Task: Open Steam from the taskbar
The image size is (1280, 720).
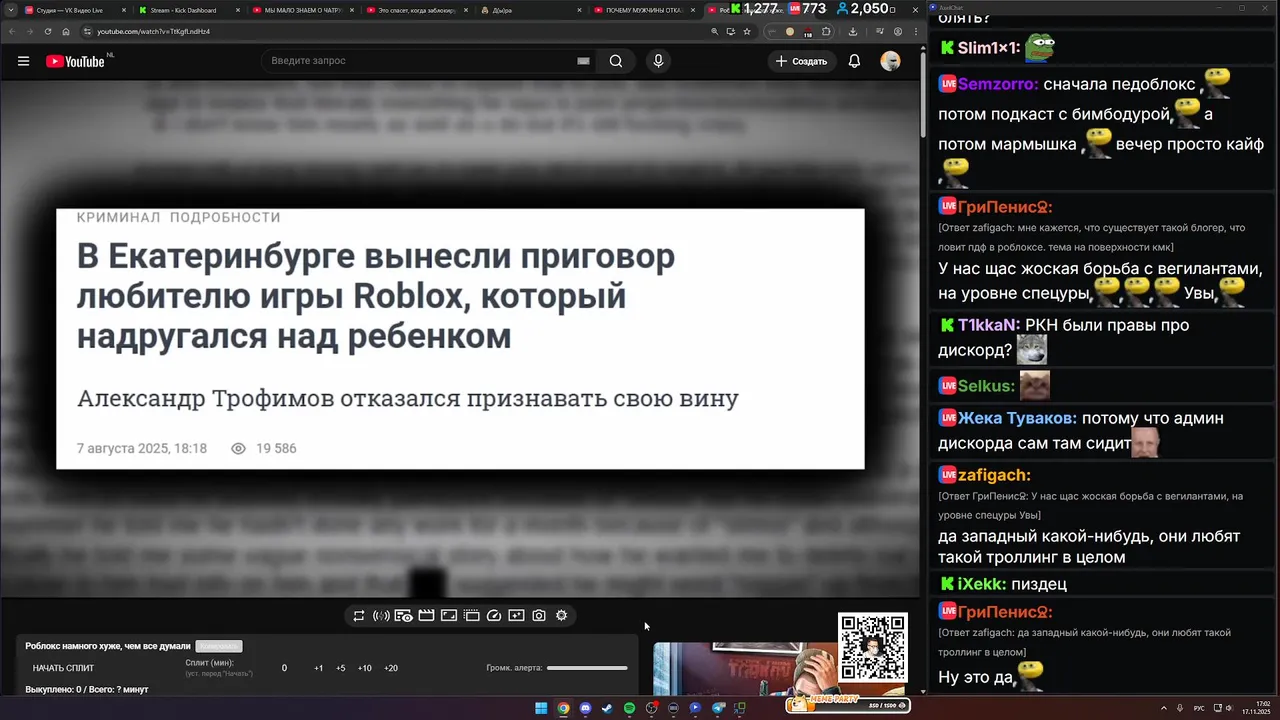Action: click(607, 708)
